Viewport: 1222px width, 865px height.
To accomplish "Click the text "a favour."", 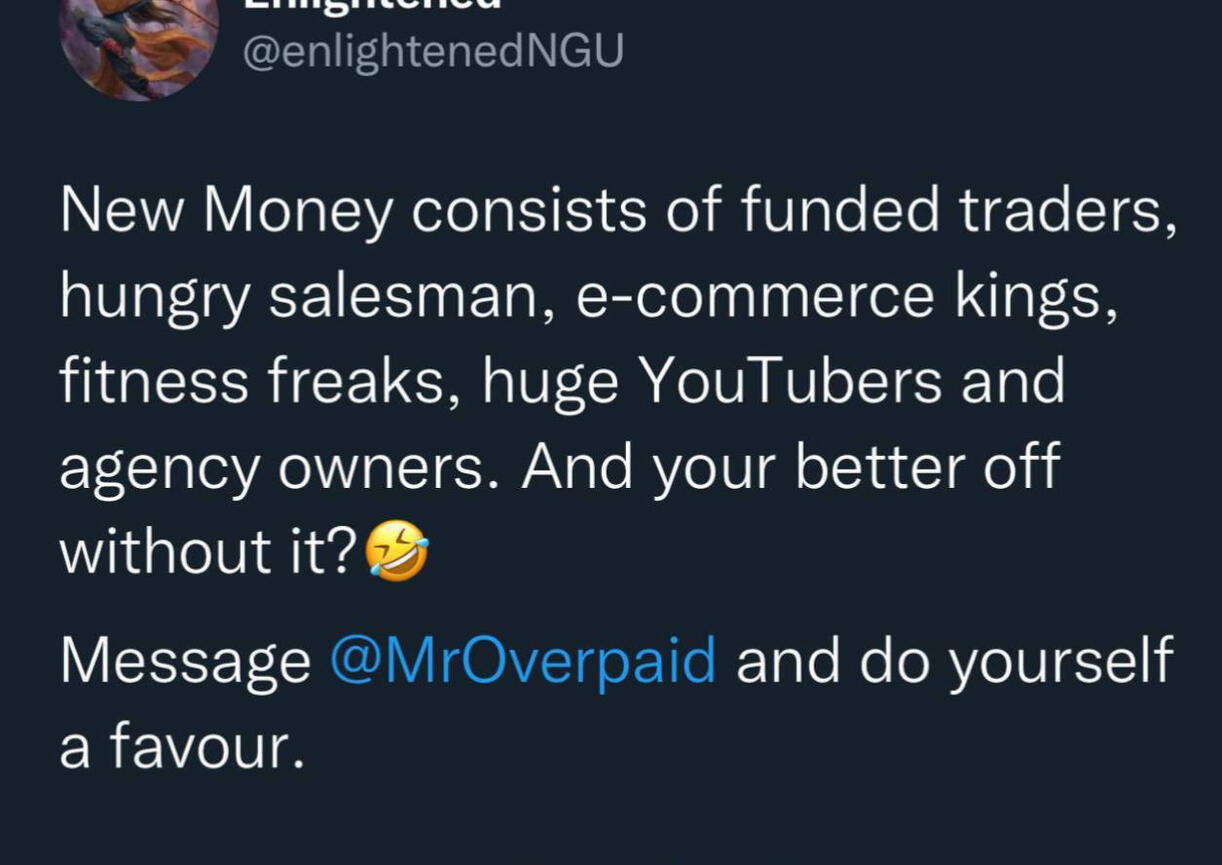I will click(x=181, y=746).
